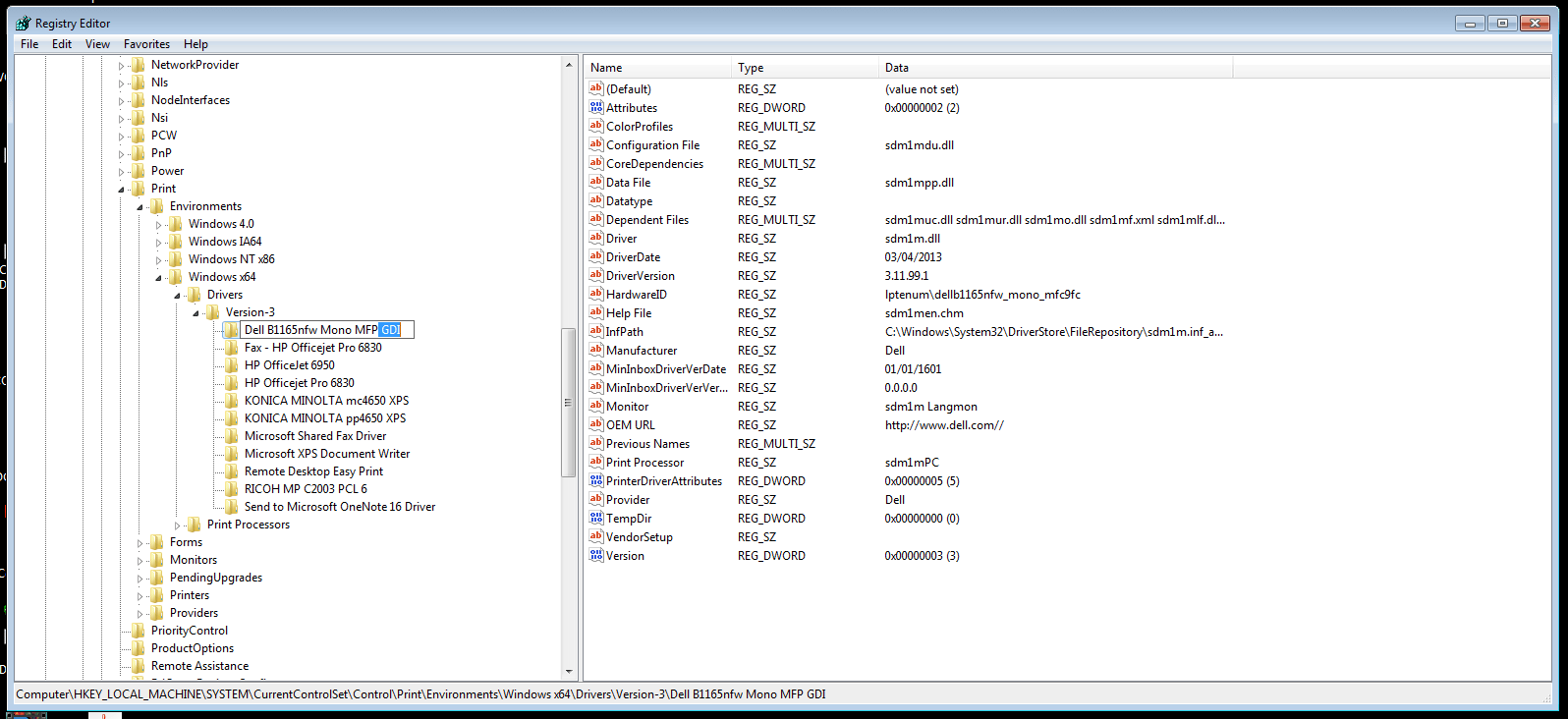
Task: Click the key name edit box for Dell B1165nfw
Action: tap(327, 330)
